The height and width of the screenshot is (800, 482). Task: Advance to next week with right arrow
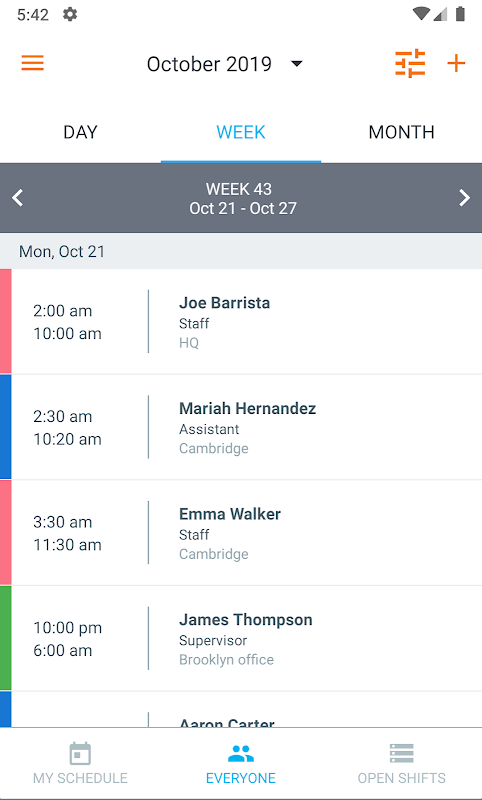(464, 197)
